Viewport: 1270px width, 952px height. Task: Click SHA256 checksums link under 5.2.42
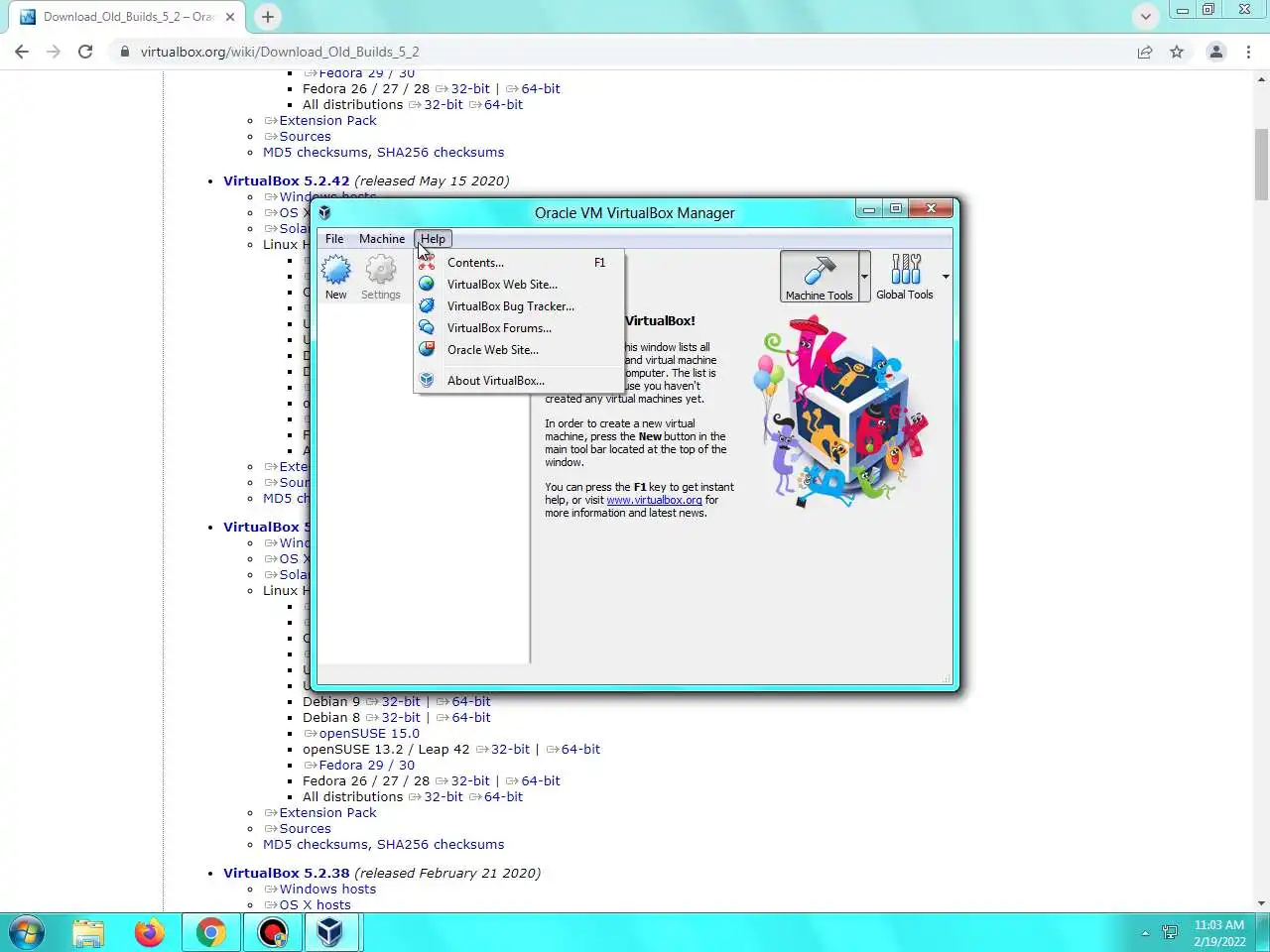pos(441,153)
